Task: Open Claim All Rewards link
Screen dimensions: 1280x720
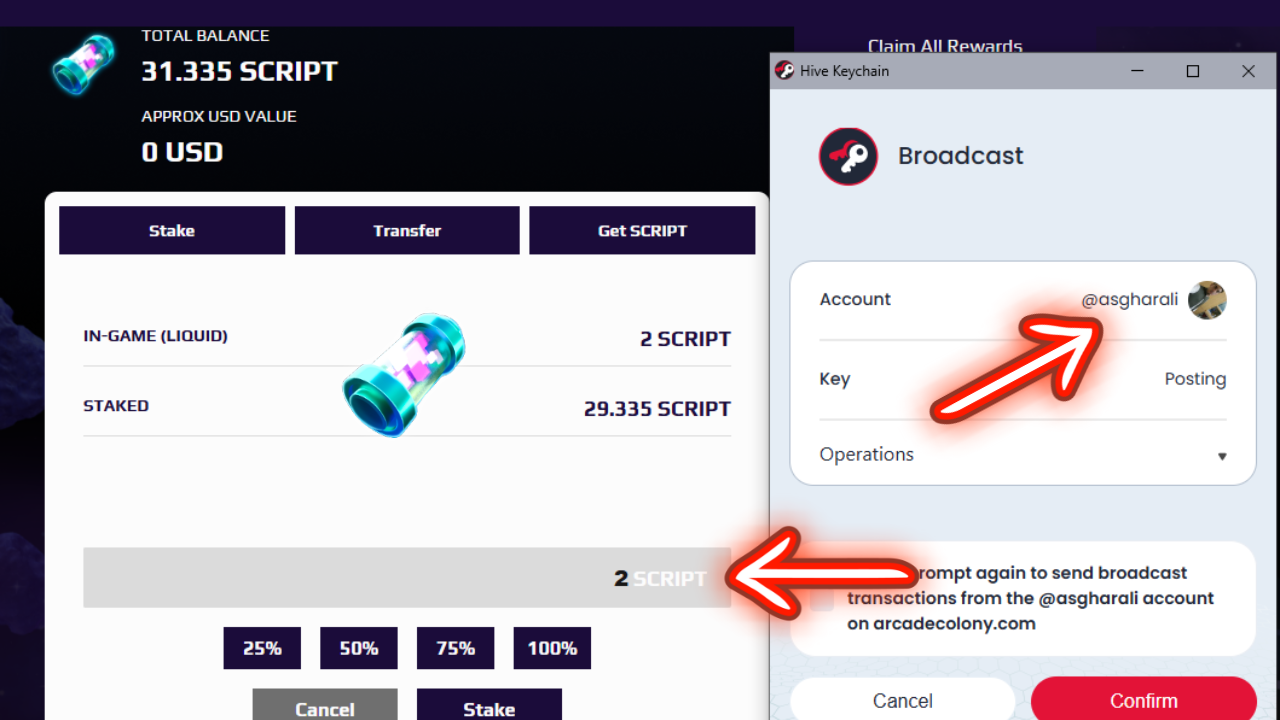Action: [945, 46]
